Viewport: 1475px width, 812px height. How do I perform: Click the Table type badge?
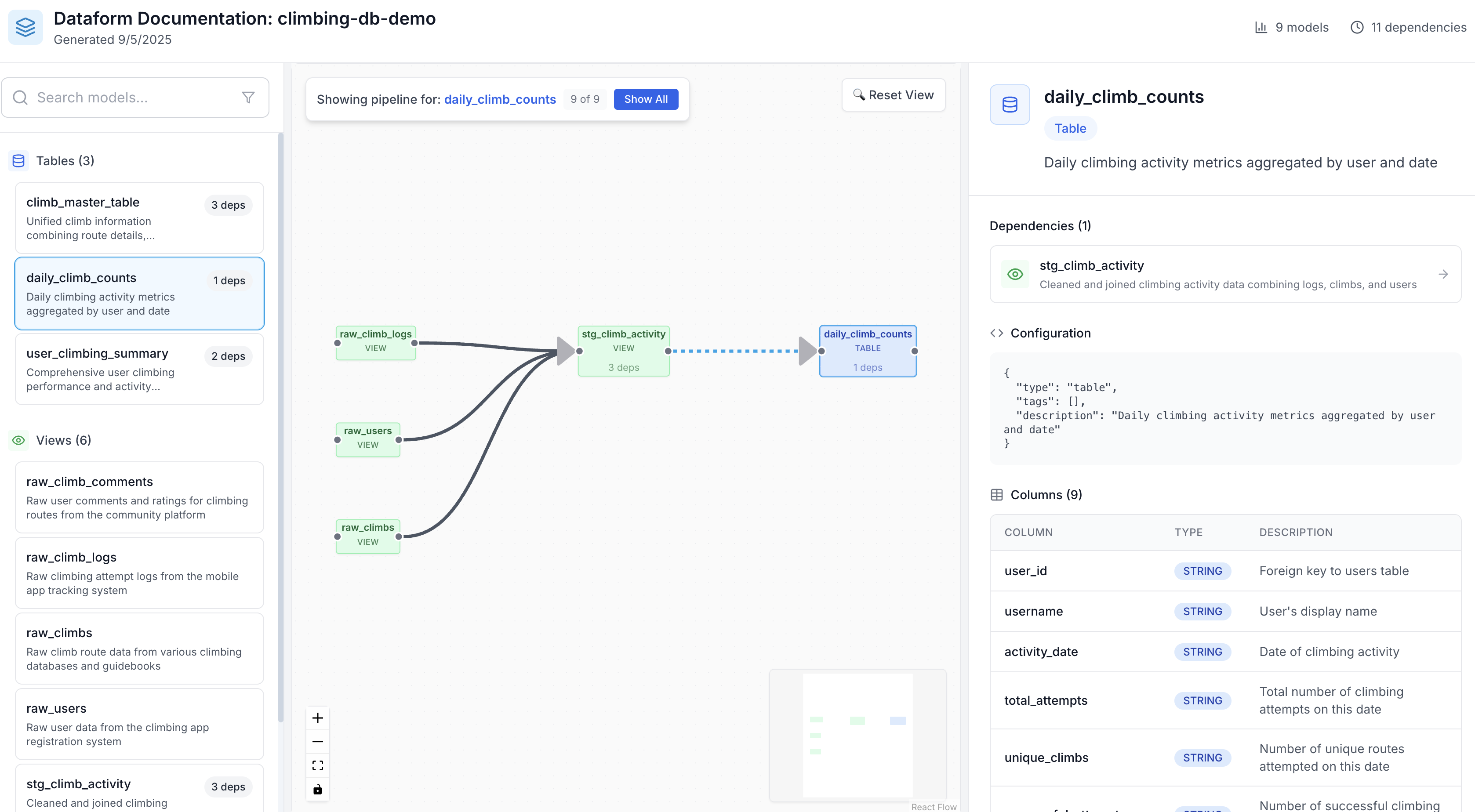1070,128
